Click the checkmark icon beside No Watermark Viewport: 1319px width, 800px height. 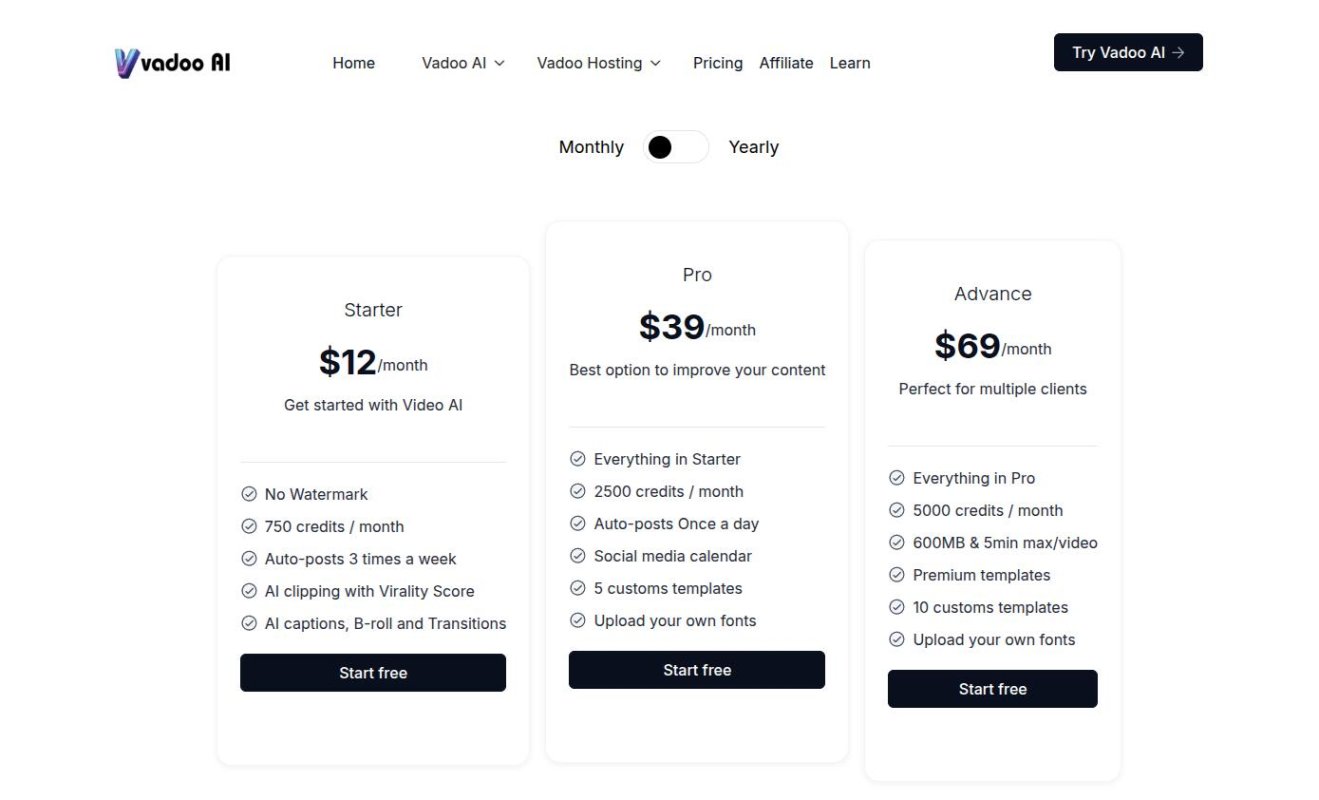click(249, 494)
